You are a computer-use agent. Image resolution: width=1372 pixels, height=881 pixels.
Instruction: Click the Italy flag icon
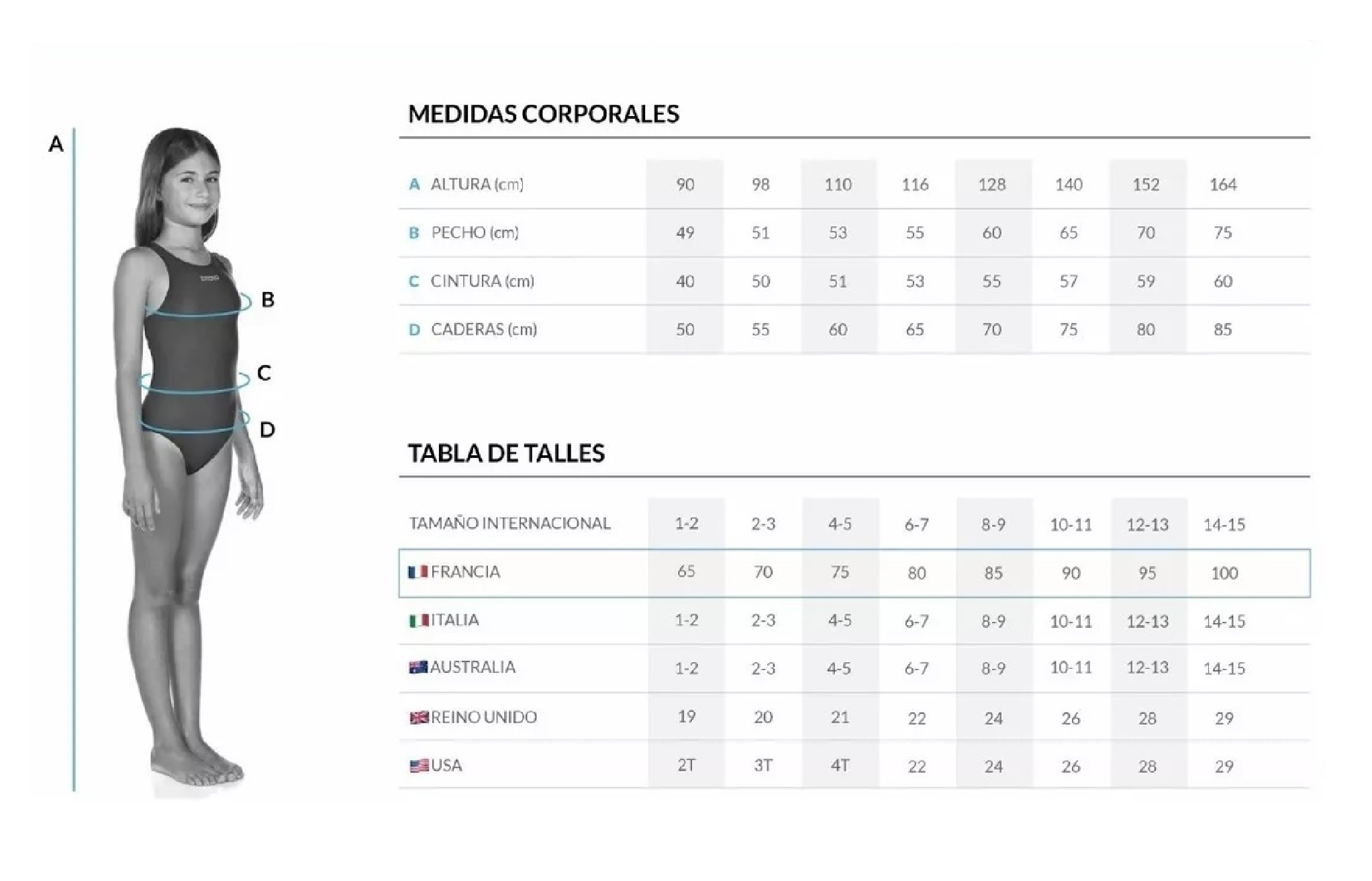pos(418,620)
